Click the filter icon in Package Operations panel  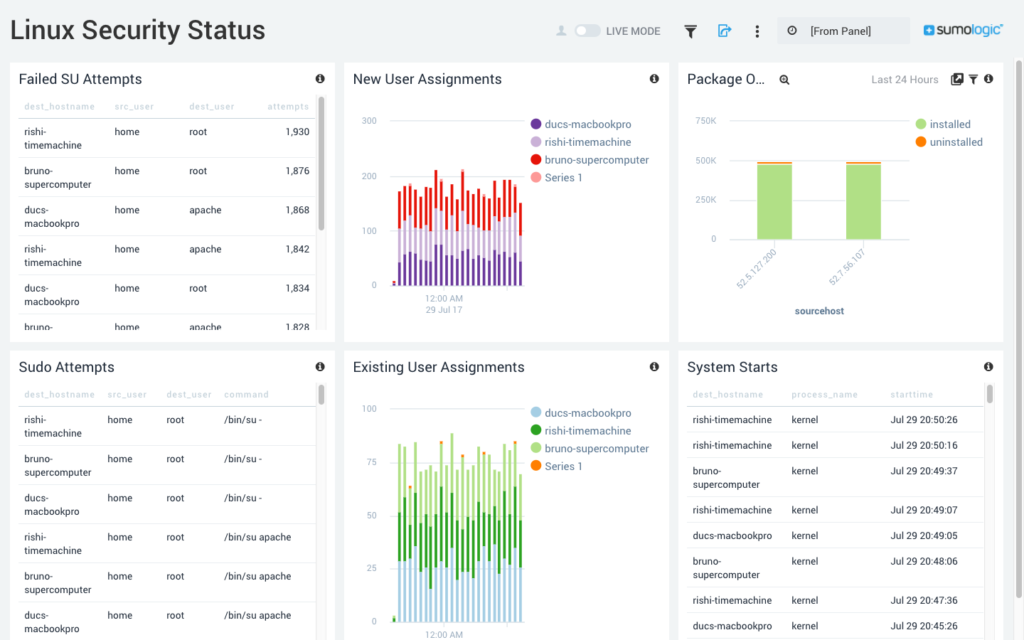click(x=973, y=79)
